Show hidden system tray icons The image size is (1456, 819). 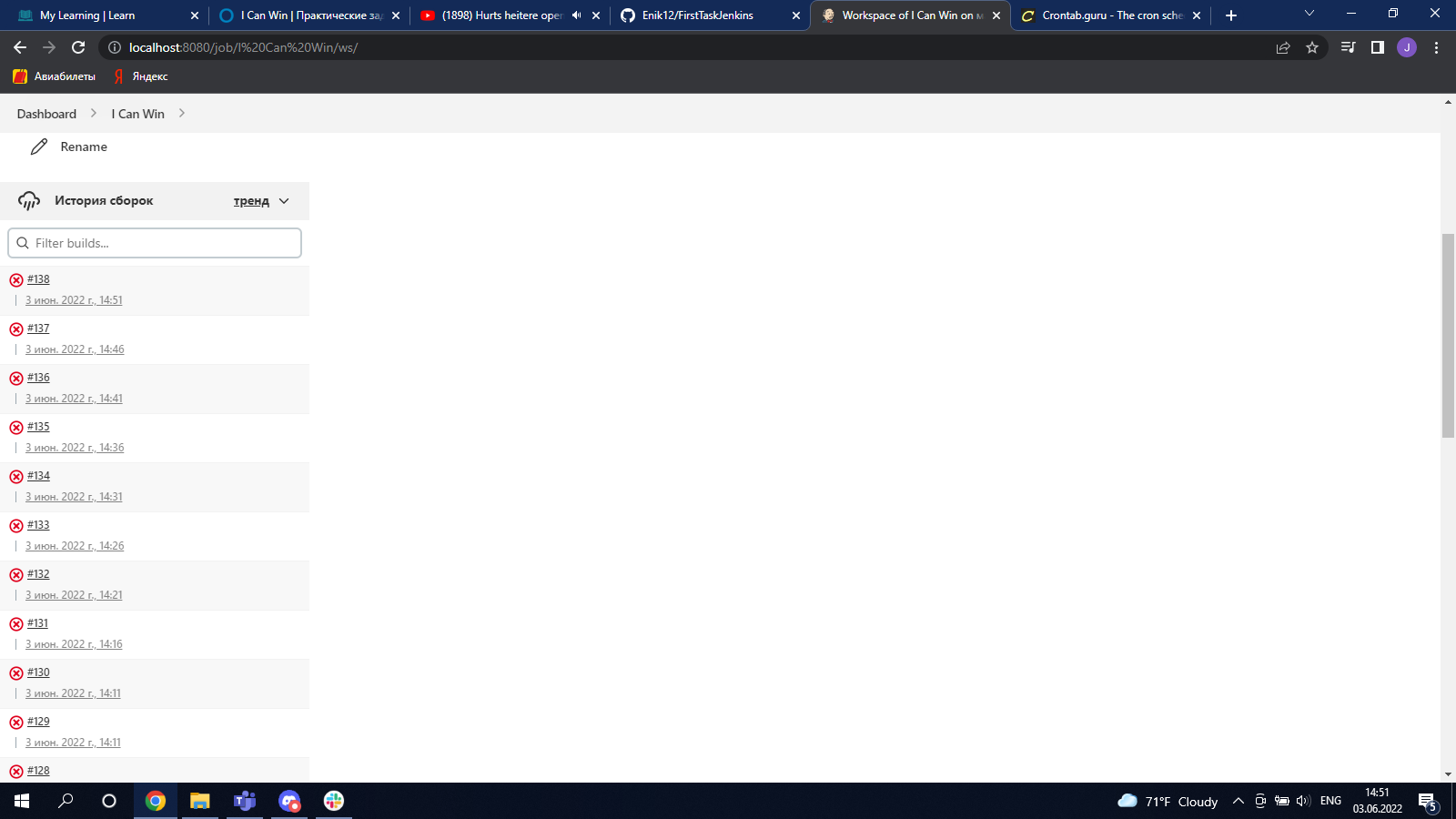(x=1239, y=801)
